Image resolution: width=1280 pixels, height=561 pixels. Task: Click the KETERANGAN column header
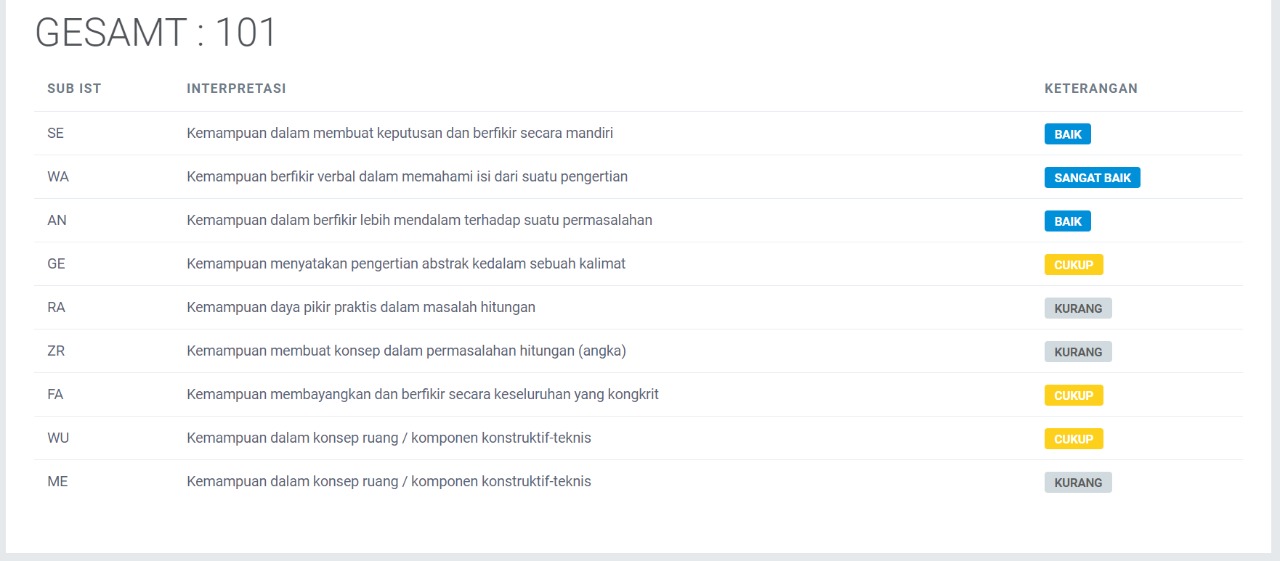tap(1091, 89)
